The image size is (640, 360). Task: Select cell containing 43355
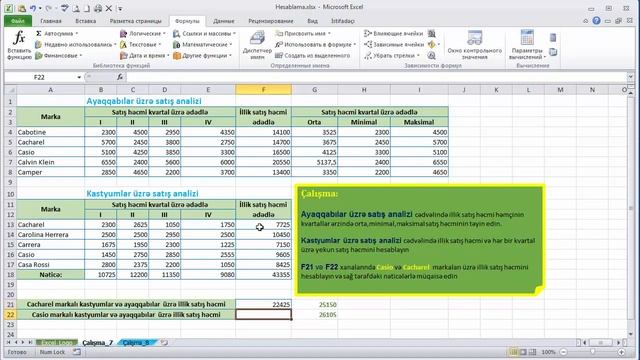coord(263,275)
